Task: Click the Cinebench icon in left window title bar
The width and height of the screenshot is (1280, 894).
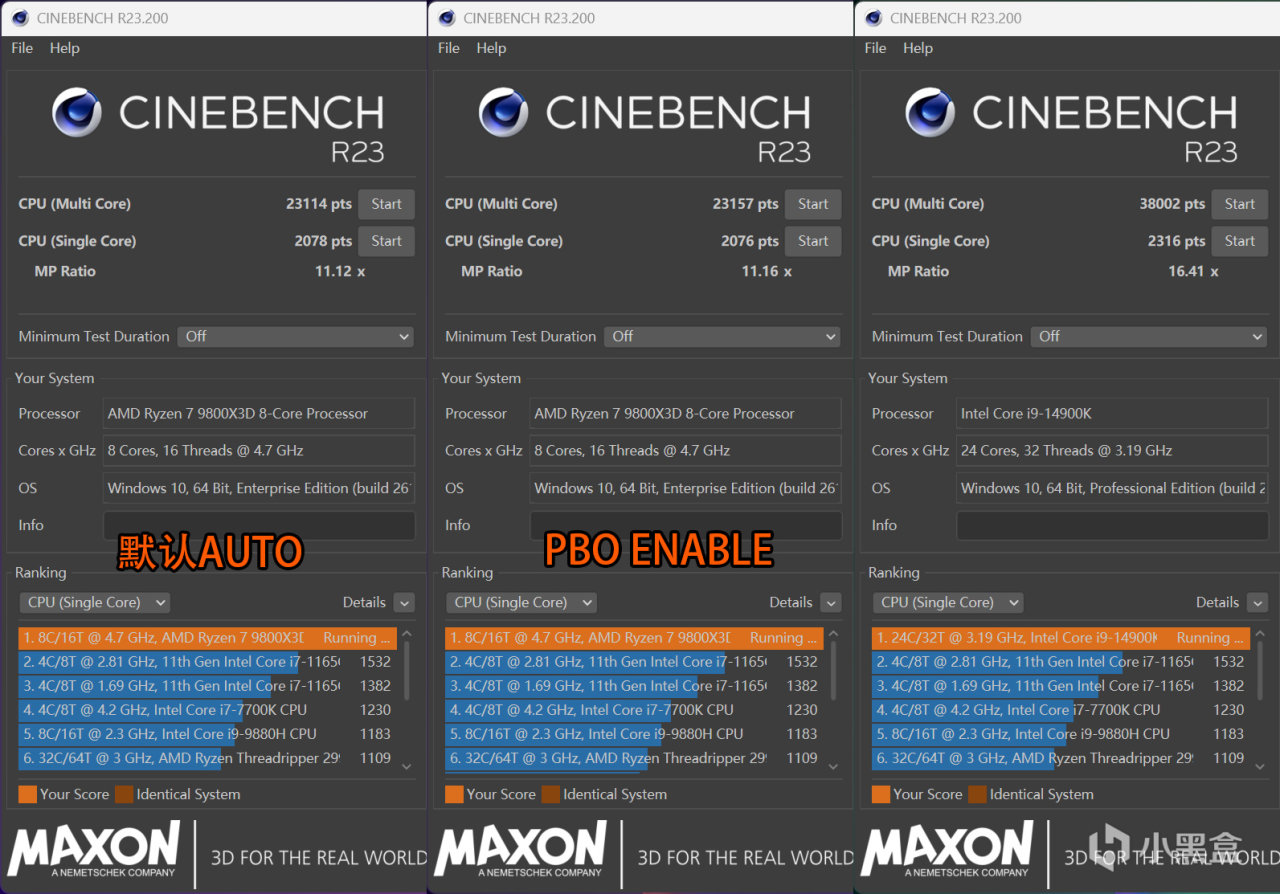Action: point(20,18)
